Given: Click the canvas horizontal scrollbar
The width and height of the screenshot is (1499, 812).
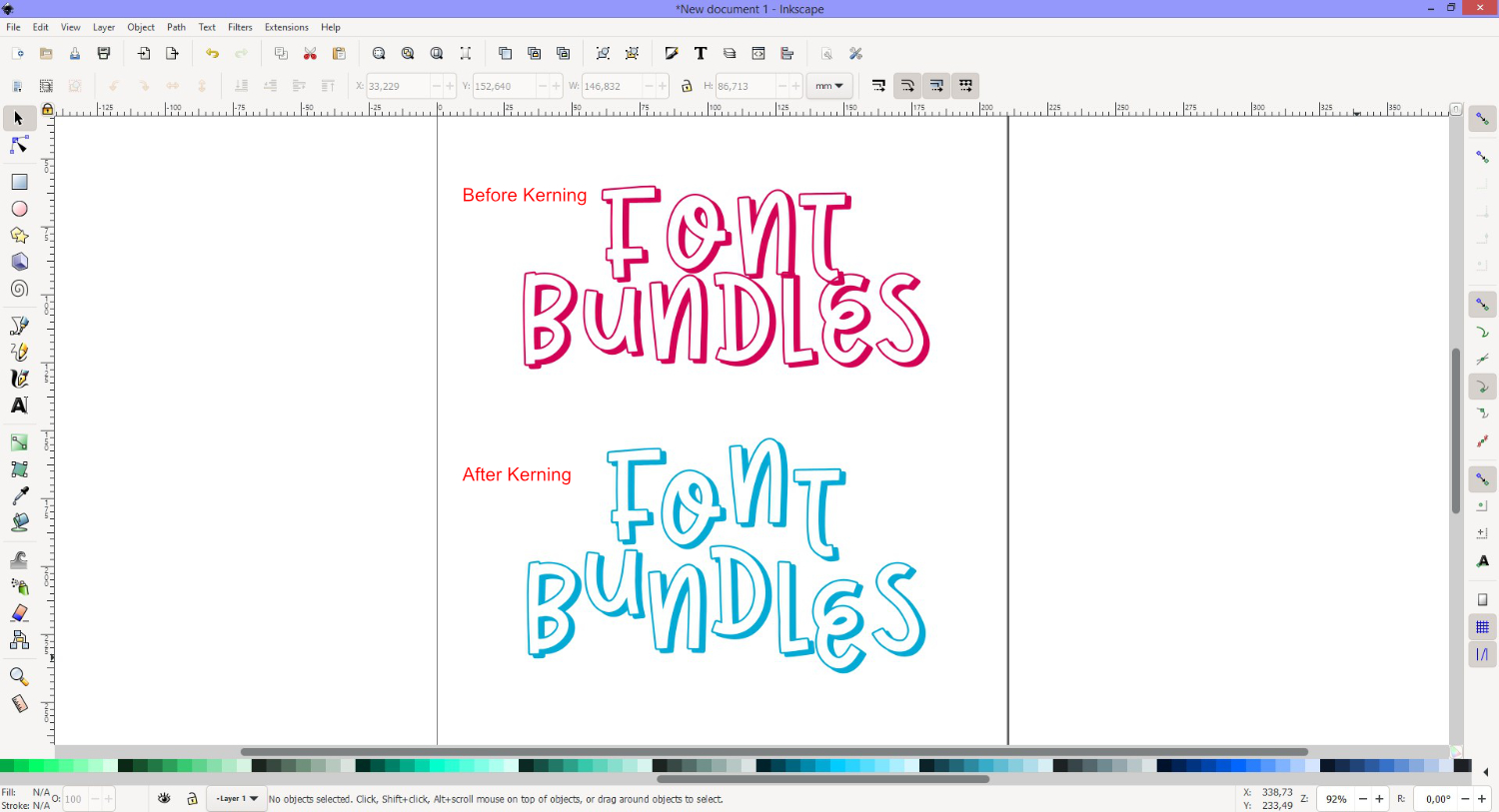Looking at the screenshot, I should (x=774, y=752).
